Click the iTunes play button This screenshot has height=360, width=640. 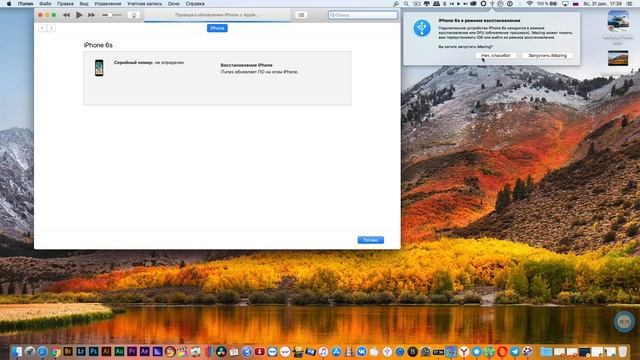tap(79, 15)
